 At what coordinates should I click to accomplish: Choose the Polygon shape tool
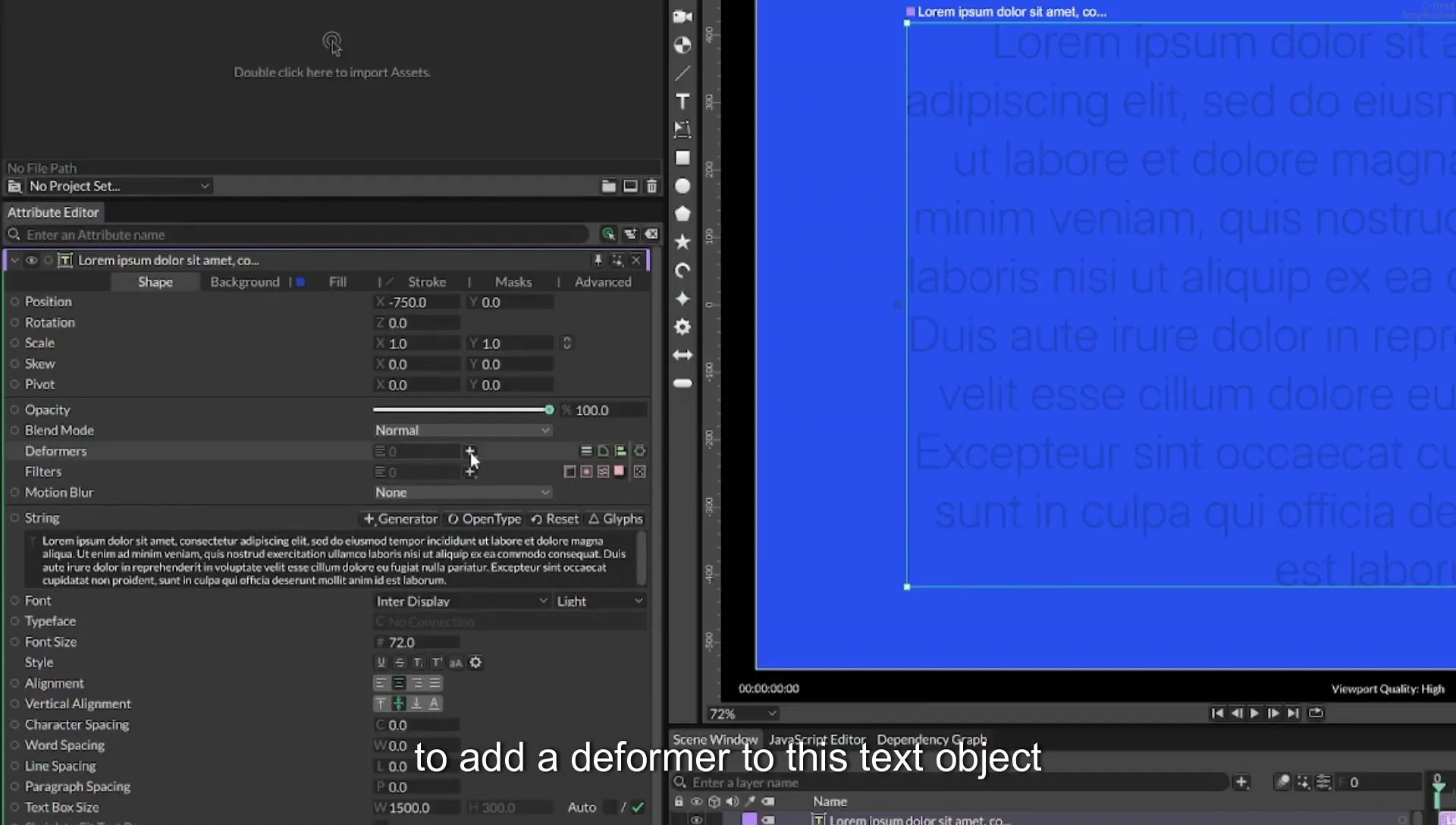pyautogui.click(x=682, y=214)
